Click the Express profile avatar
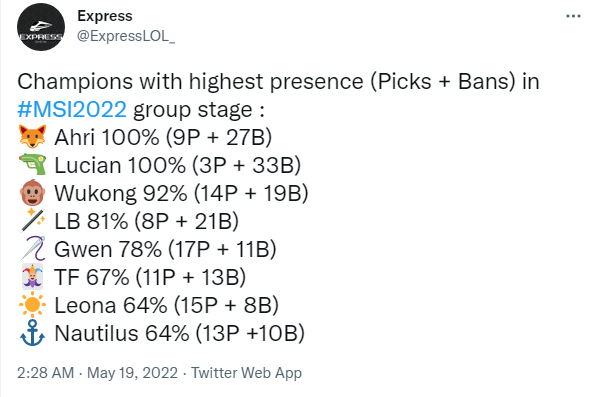 click(x=41, y=27)
